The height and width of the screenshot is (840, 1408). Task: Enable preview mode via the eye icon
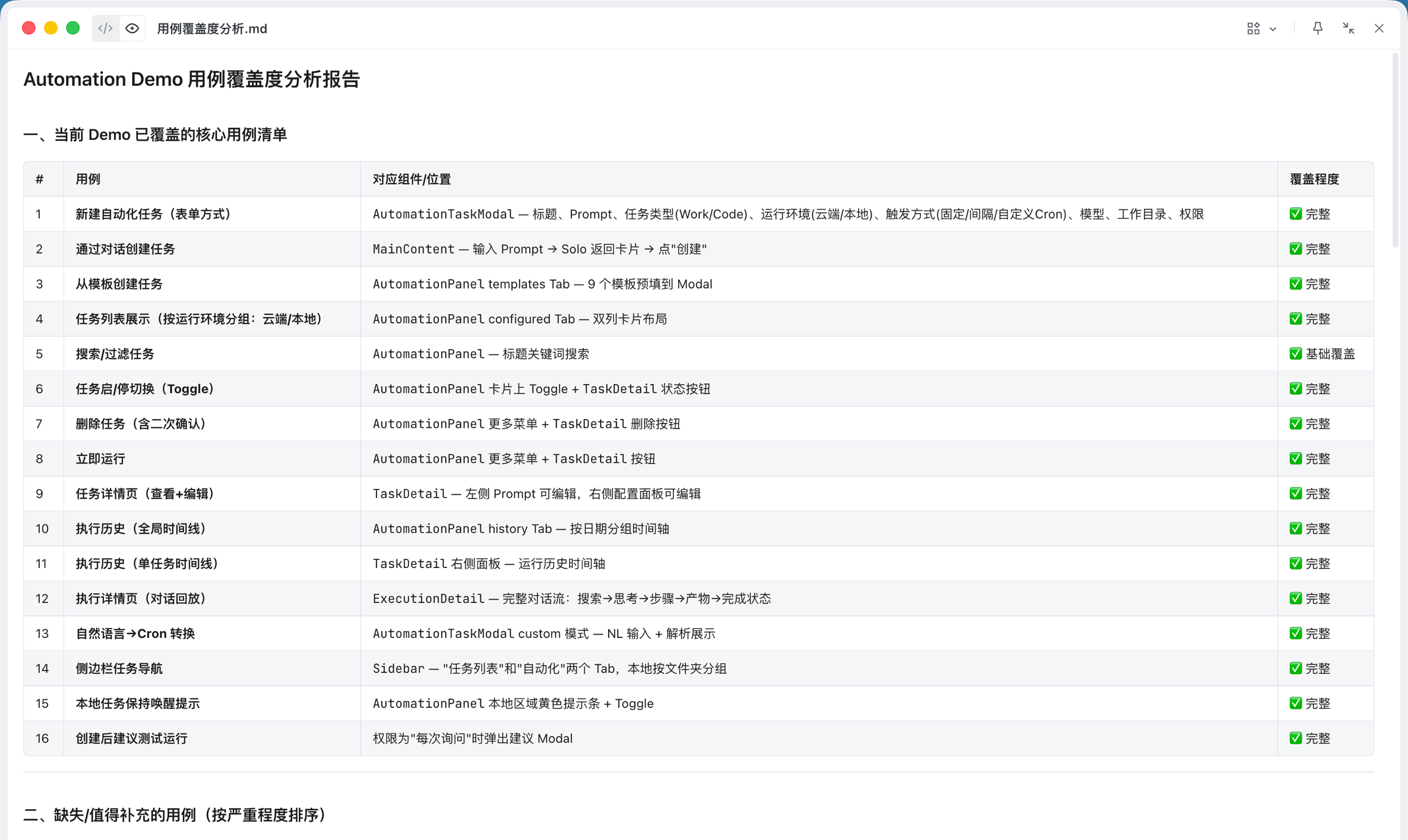pos(132,28)
